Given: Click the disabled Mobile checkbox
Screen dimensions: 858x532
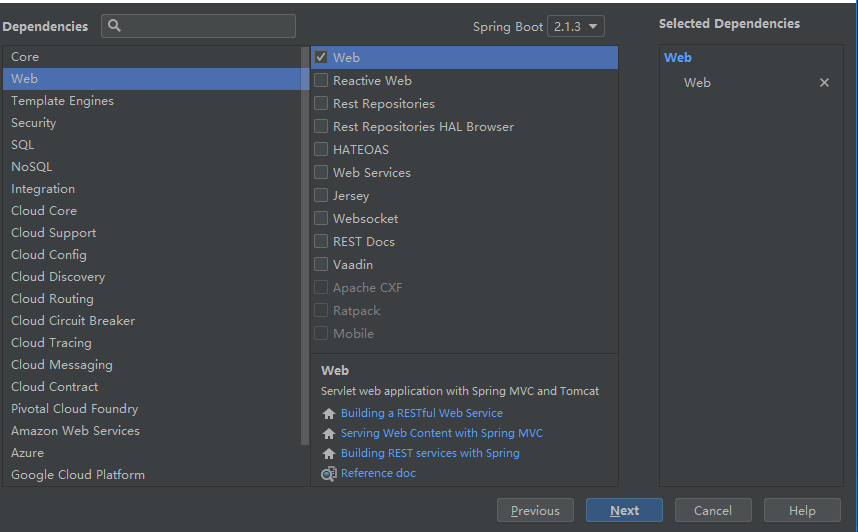Looking at the screenshot, I should pyautogui.click(x=321, y=333).
